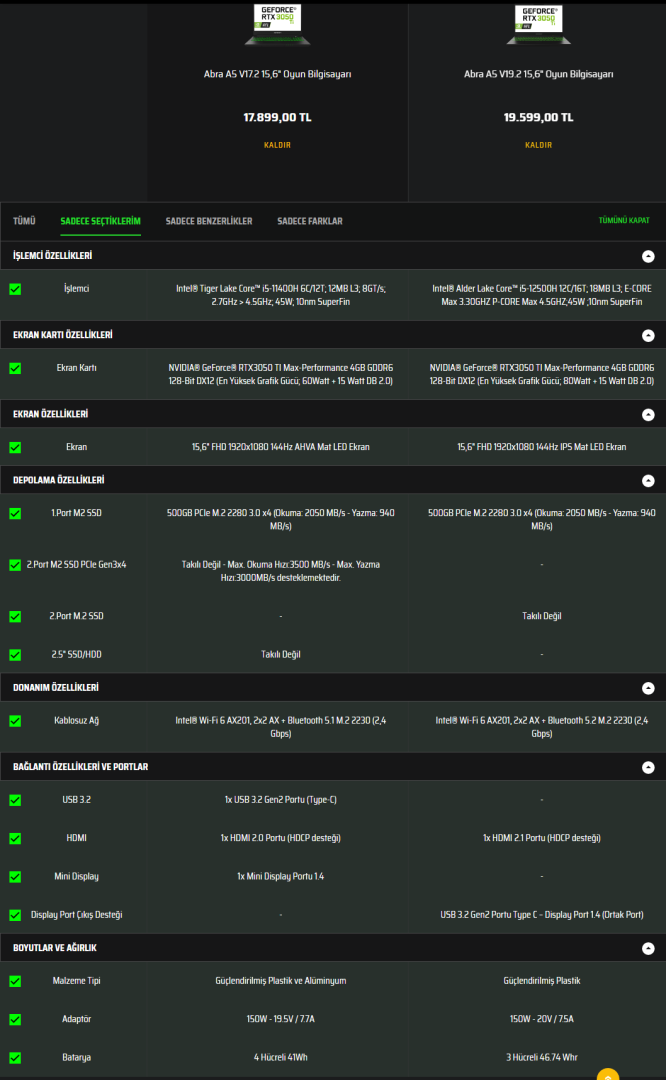The height and width of the screenshot is (1080, 666).
Task: Show SADECE FARKLAR tab
Action: tap(310, 221)
